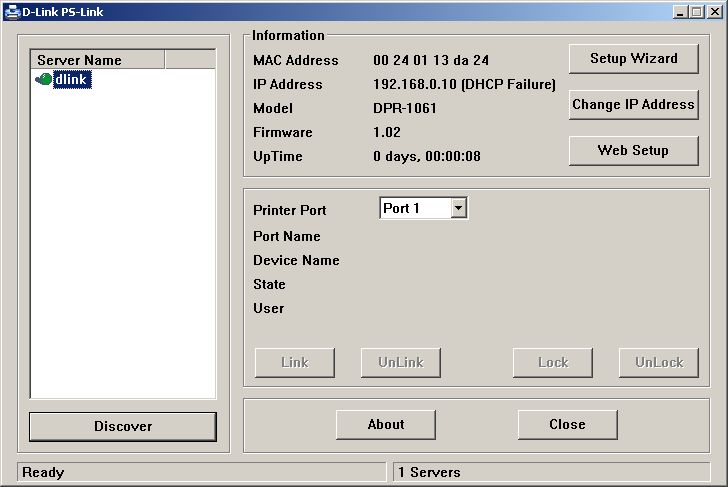This screenshot has width=728, height=487.
Task: Click the UnLink button
Action: tap(401, 363)
